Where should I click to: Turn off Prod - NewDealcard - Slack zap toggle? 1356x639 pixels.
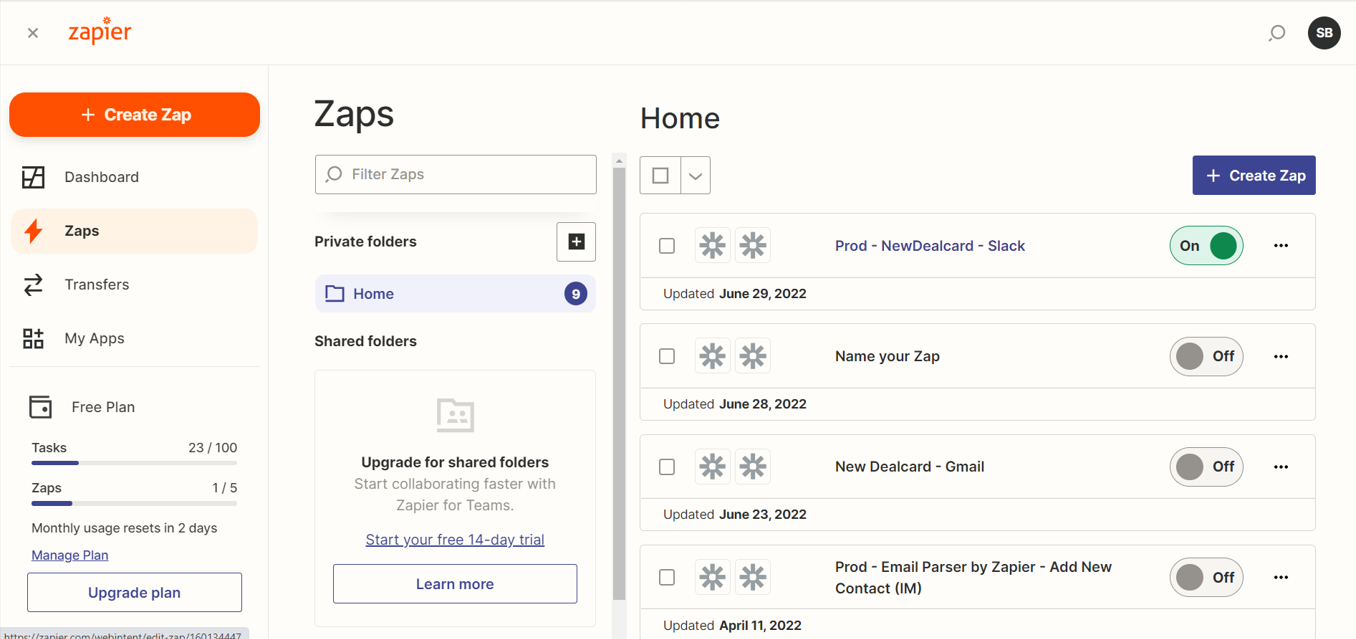click(1206, 246)
